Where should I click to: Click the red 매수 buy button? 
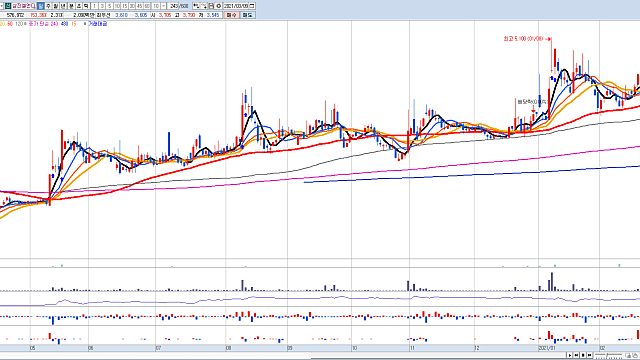pyautogui.click(x=232, y=15)
